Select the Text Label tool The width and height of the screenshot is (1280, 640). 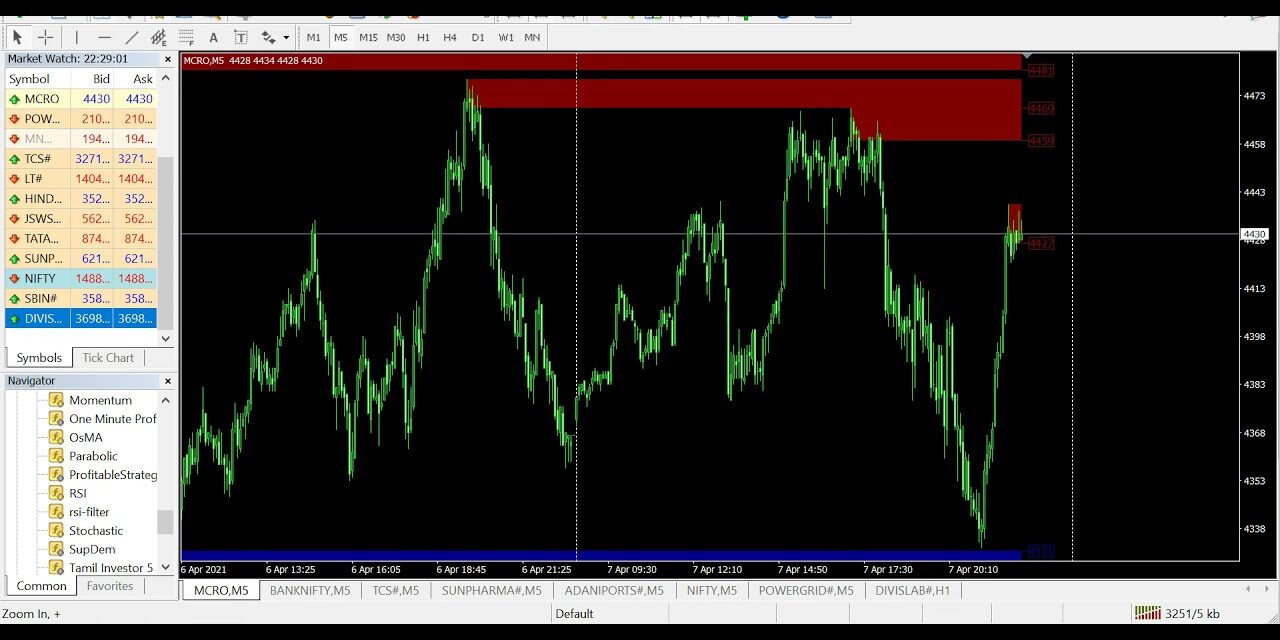241,38
